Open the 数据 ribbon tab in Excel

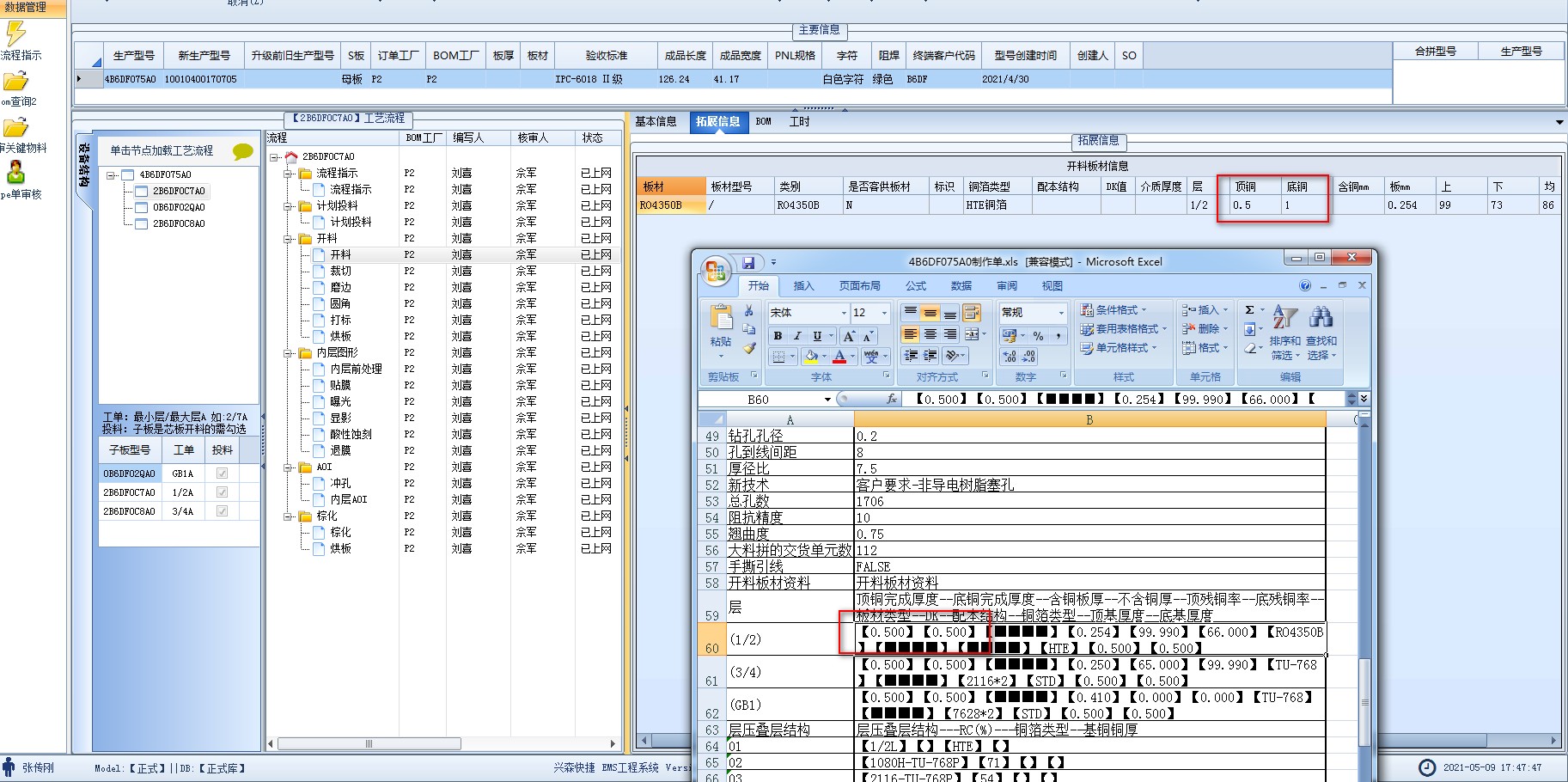961,286
